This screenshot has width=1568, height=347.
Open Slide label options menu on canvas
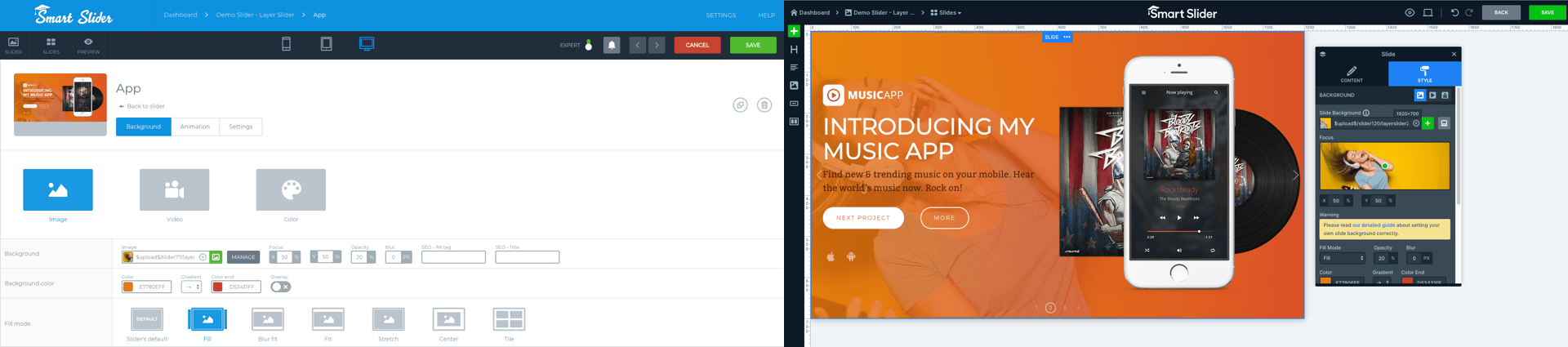pos(1067,37)
